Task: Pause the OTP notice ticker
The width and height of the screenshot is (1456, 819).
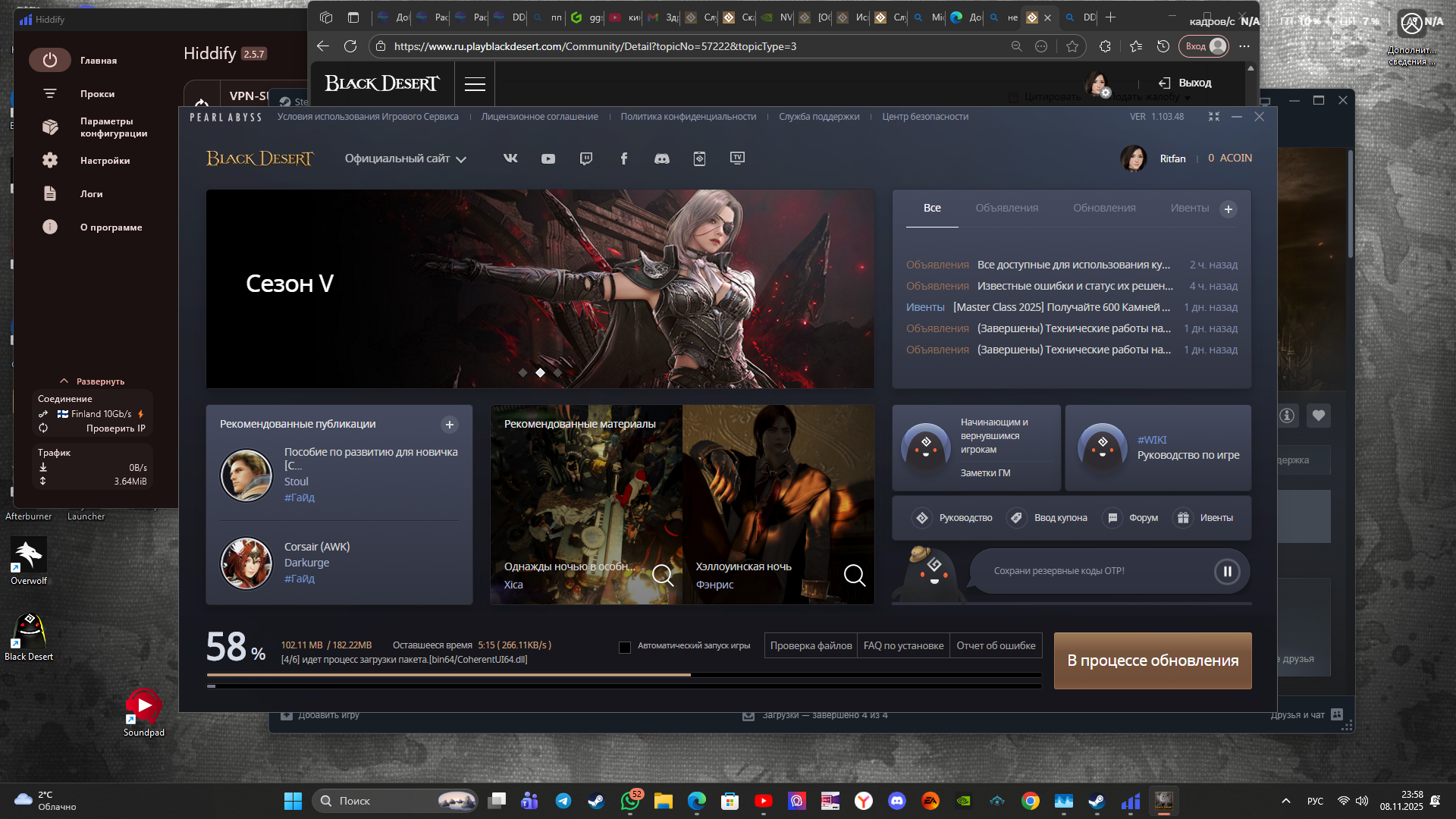Action: tap(1226, 572)
